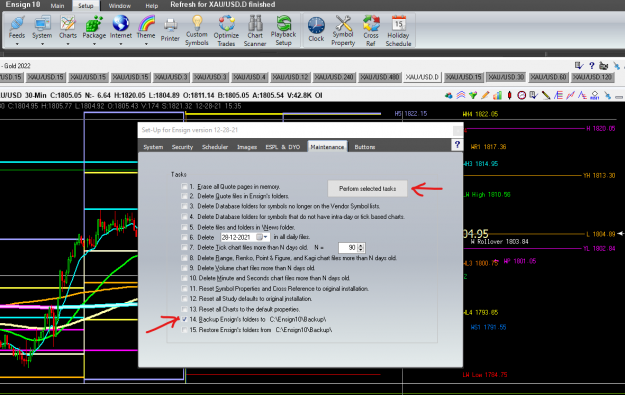Select the XAU/USD.D chart tab

(x=422, y=77)
